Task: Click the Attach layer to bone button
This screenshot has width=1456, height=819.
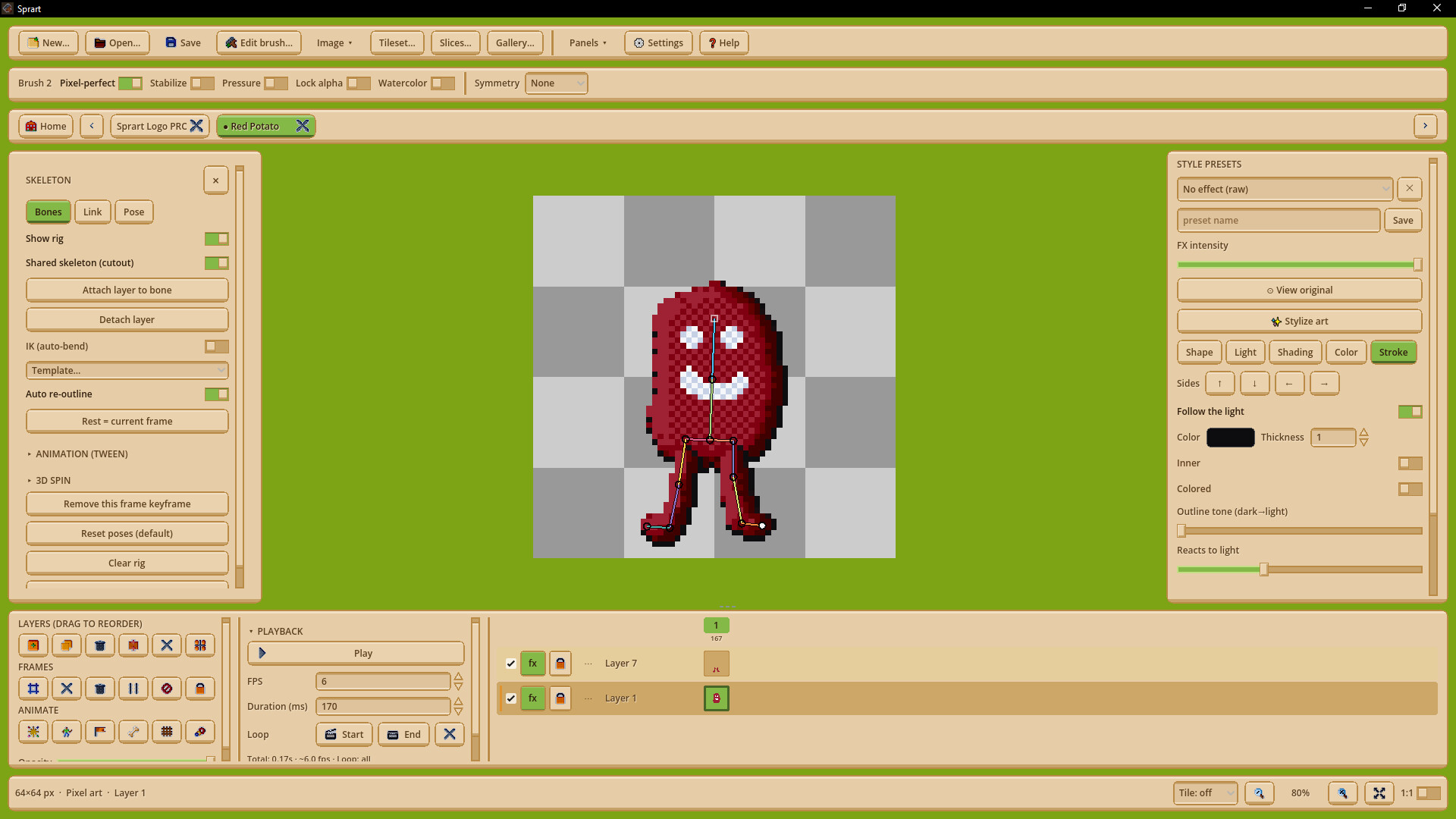Action: point(127,290)
